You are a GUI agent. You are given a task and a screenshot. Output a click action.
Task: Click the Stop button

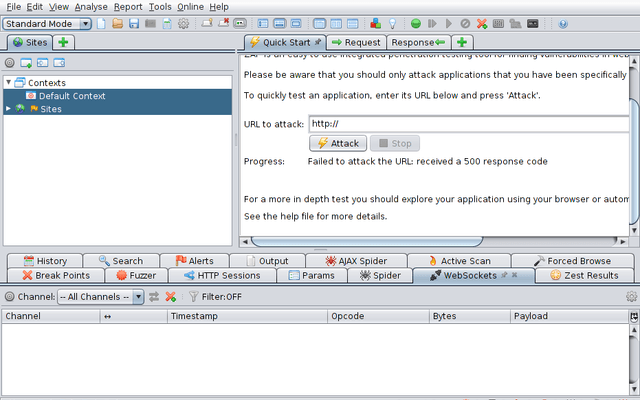[x=395, y=143]
